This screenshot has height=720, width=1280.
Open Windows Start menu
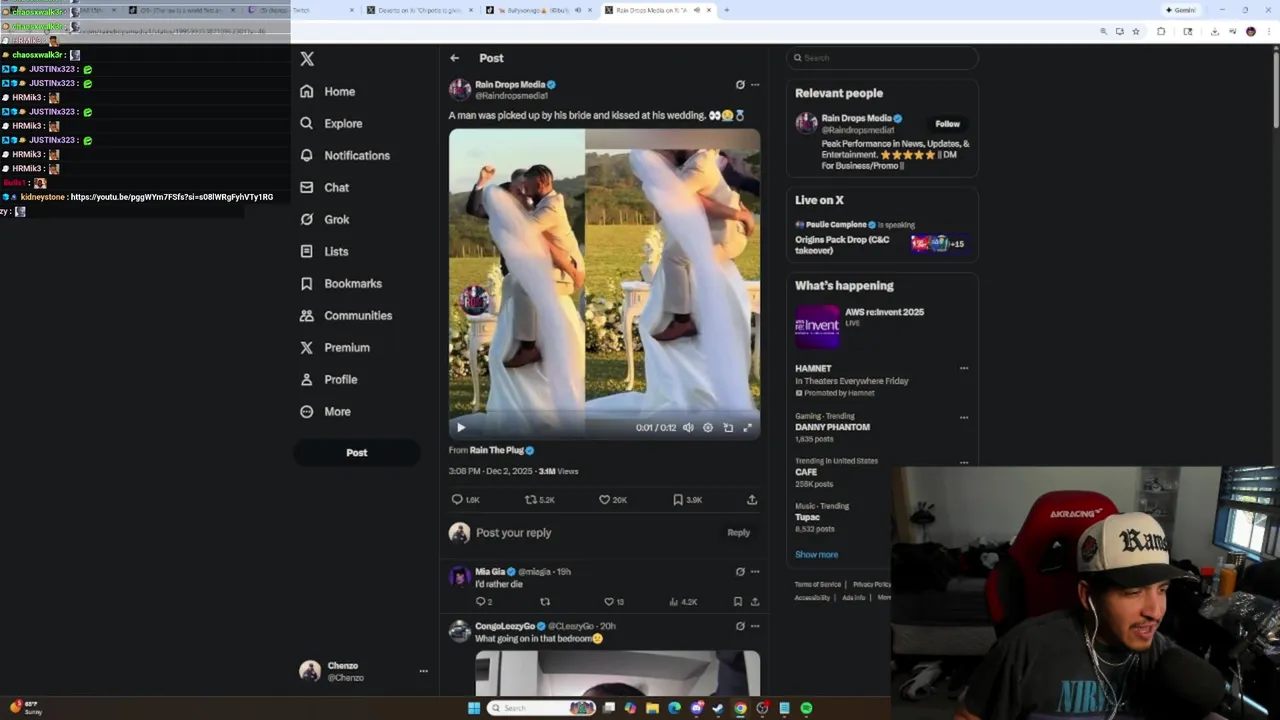(x=474, y=708)
